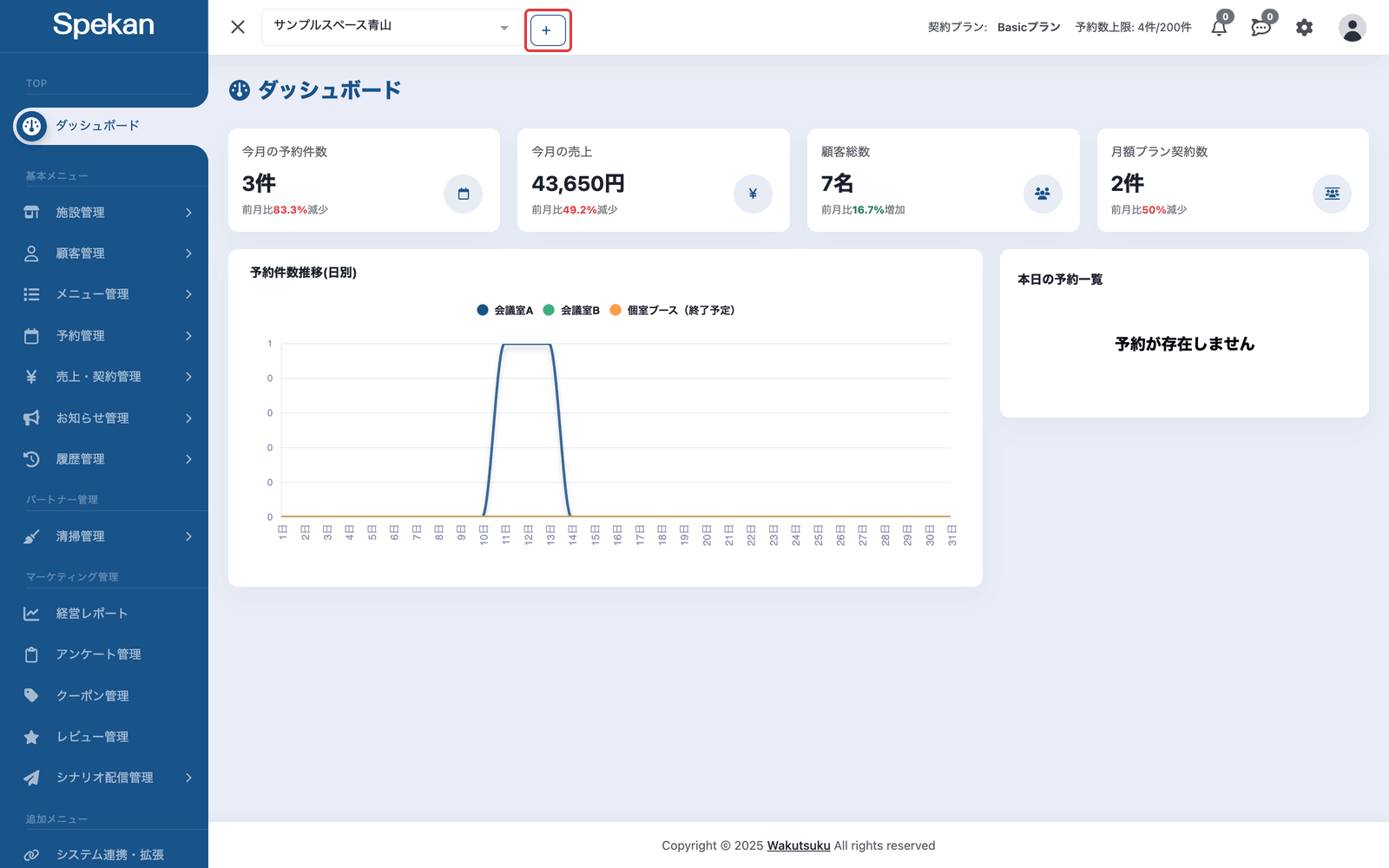
Task: Click the 前月比16.7%増加 text
Action: (863, 210)
